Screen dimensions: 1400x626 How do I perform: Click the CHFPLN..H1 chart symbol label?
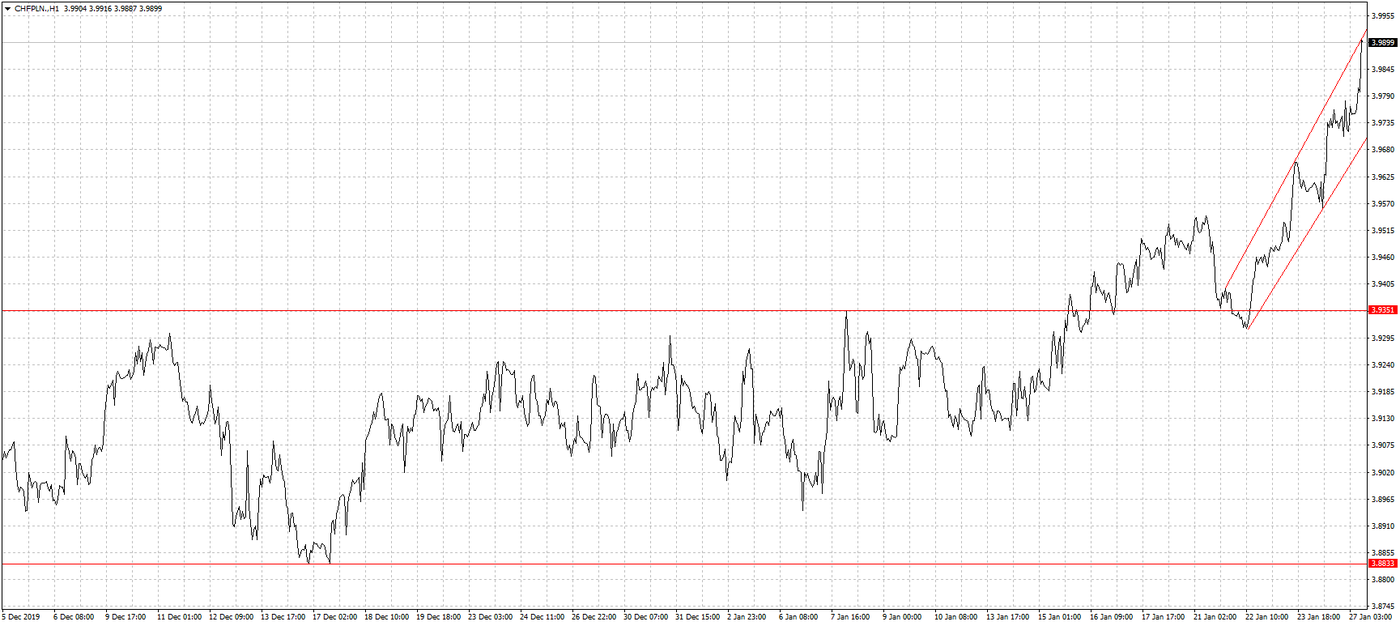tap(37, 8)
